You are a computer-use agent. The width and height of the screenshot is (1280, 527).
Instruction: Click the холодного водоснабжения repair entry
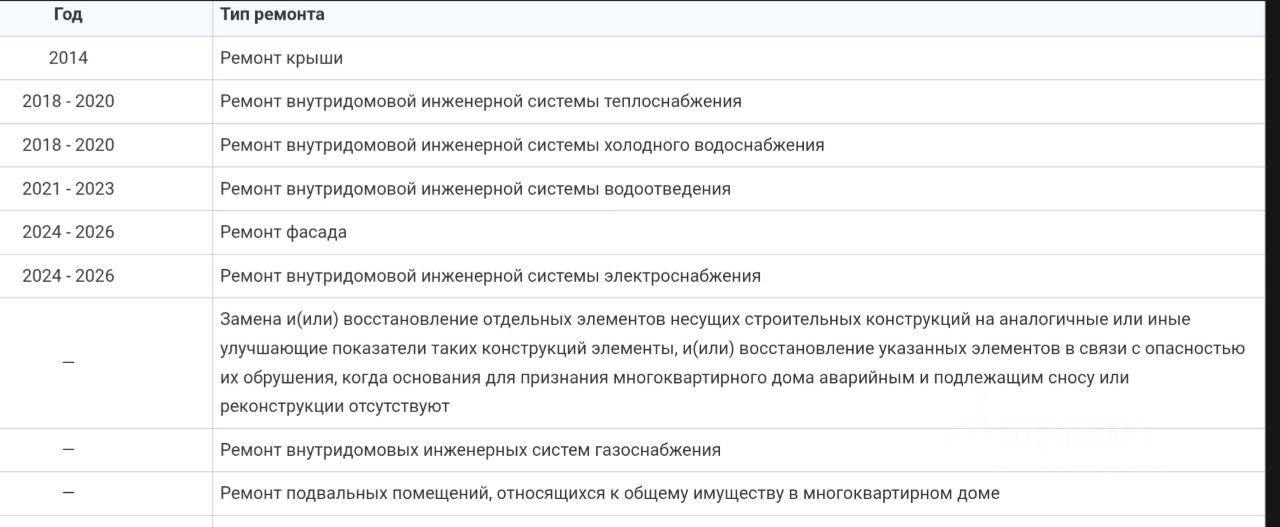point(522,145)
